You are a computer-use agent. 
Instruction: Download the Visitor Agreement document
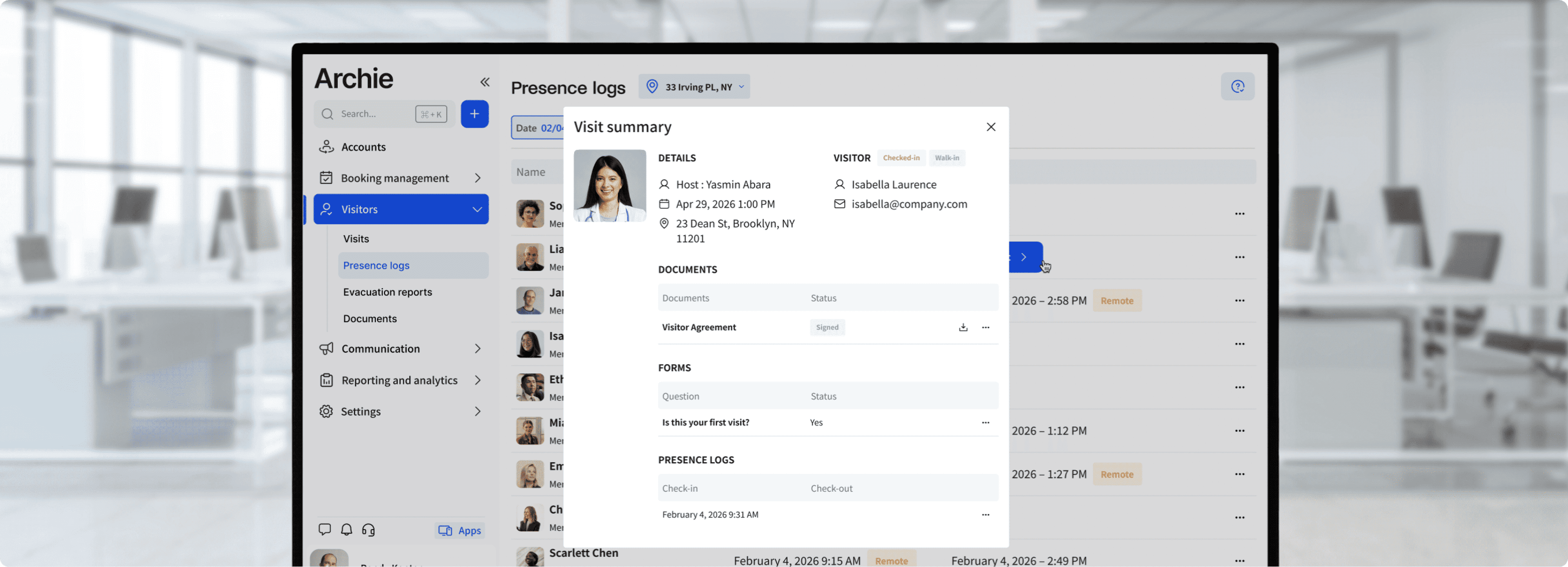click(x=963, y=327)
